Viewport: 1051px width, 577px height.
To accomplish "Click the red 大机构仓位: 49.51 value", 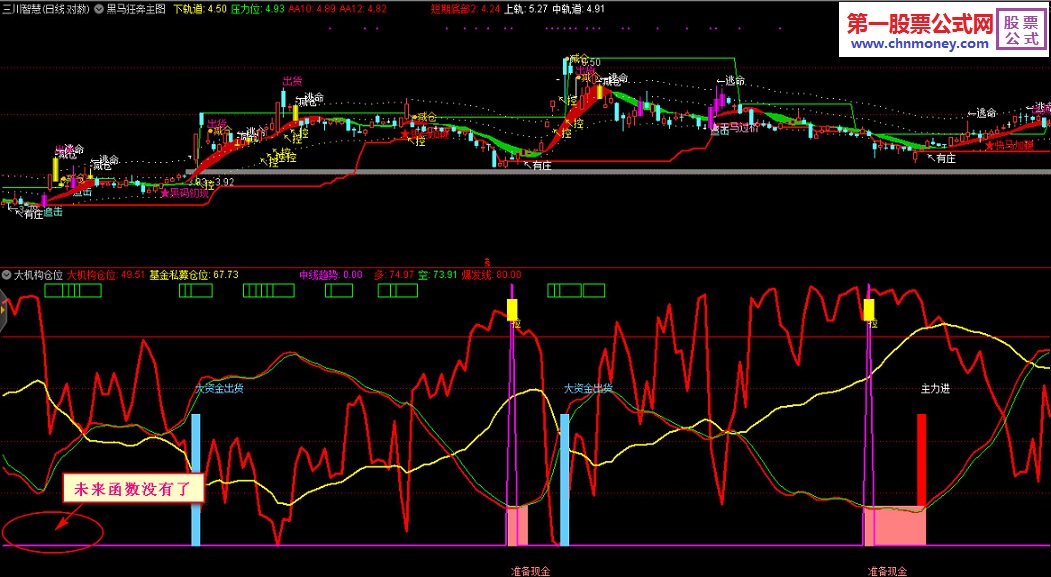I will [x=107, y=275].
